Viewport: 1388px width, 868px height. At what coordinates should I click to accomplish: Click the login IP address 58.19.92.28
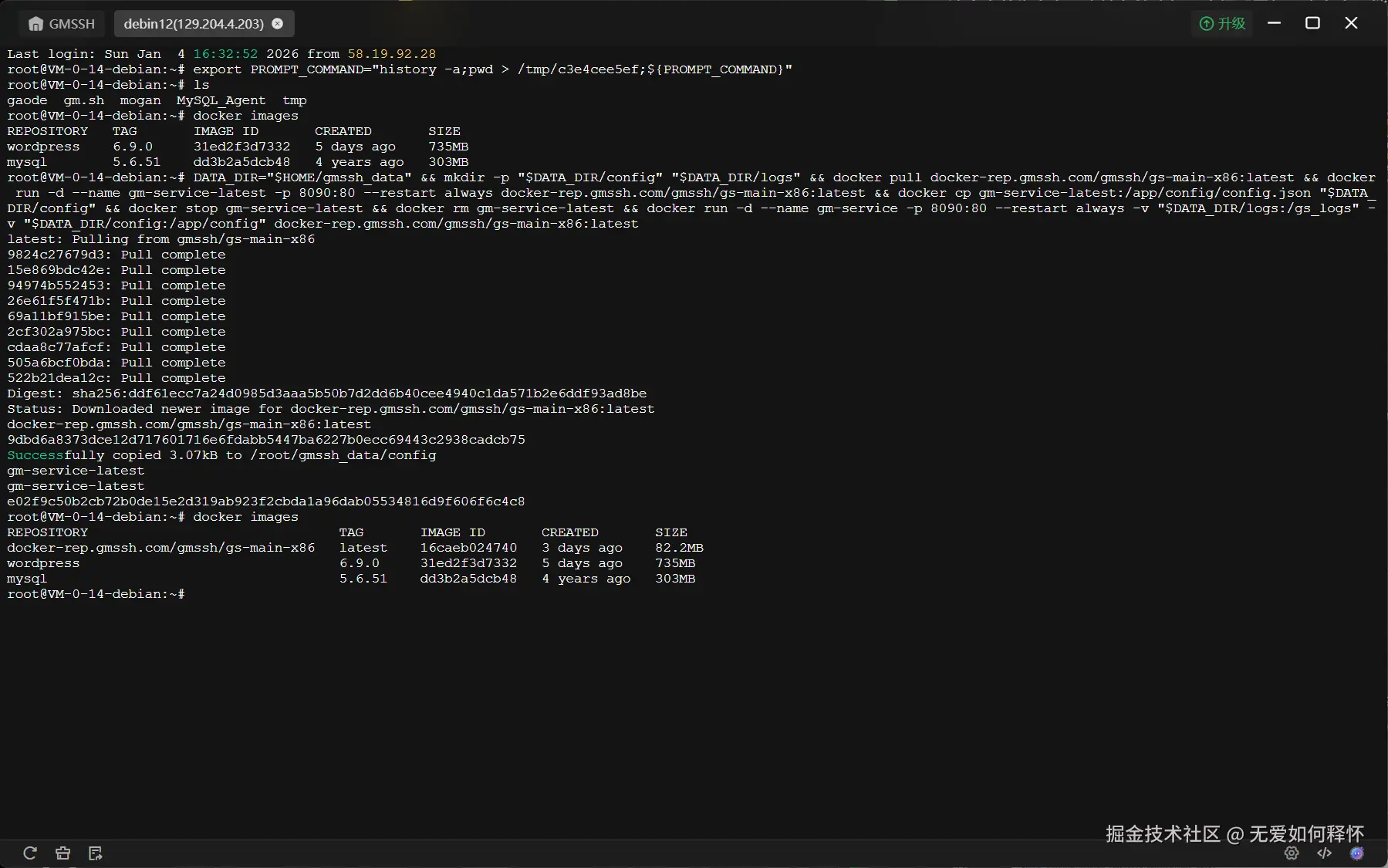[391, 54]
